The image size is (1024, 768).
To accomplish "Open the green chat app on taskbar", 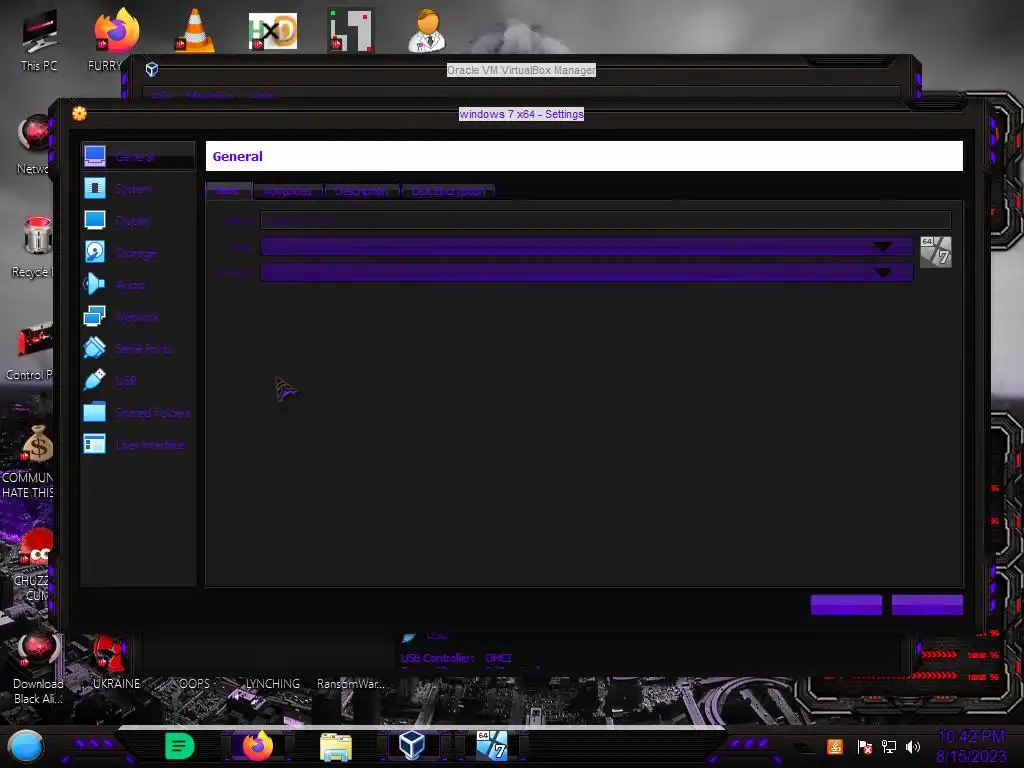I will (x=180, y=746).
